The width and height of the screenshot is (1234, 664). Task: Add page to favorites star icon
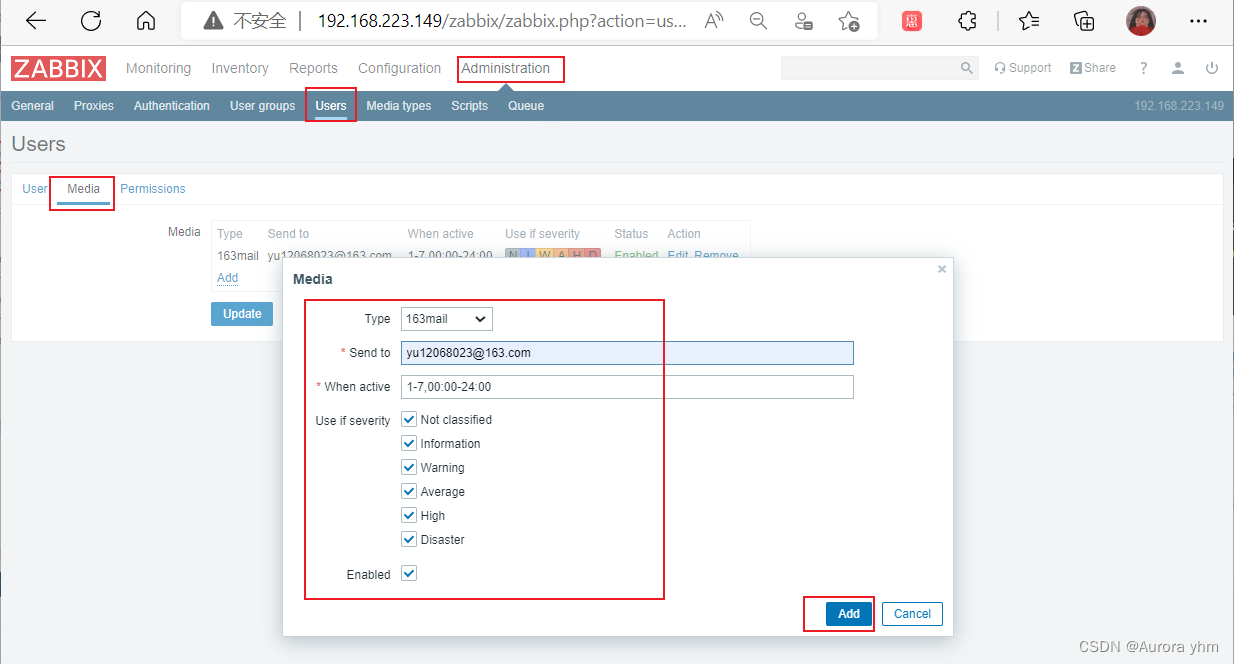tap(848, 21)
